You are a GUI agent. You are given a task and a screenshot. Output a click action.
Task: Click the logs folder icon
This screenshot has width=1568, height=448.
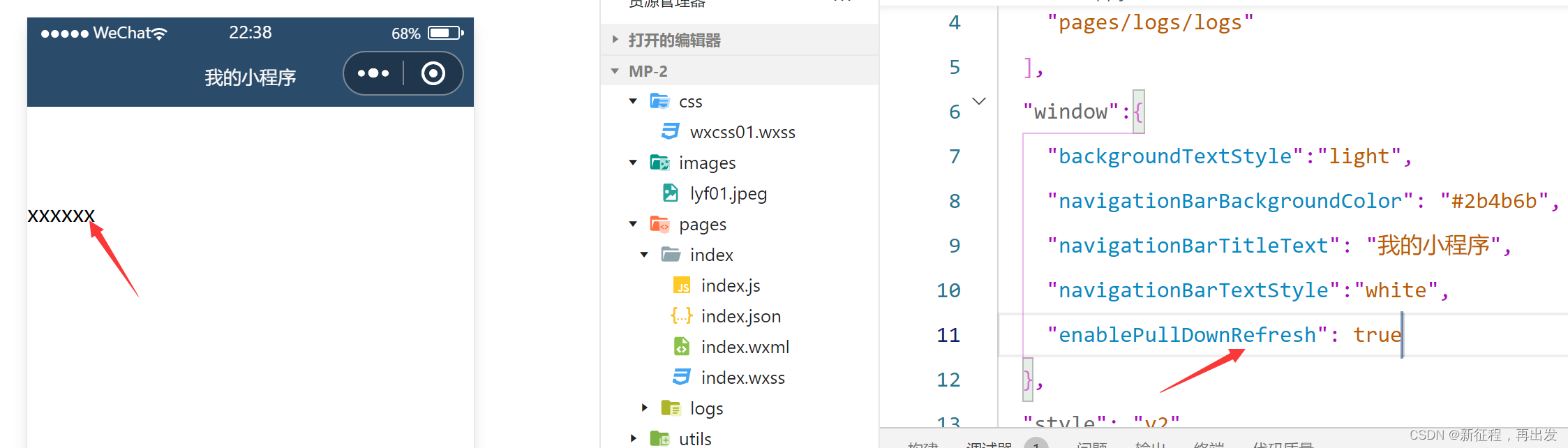[671, 408]
